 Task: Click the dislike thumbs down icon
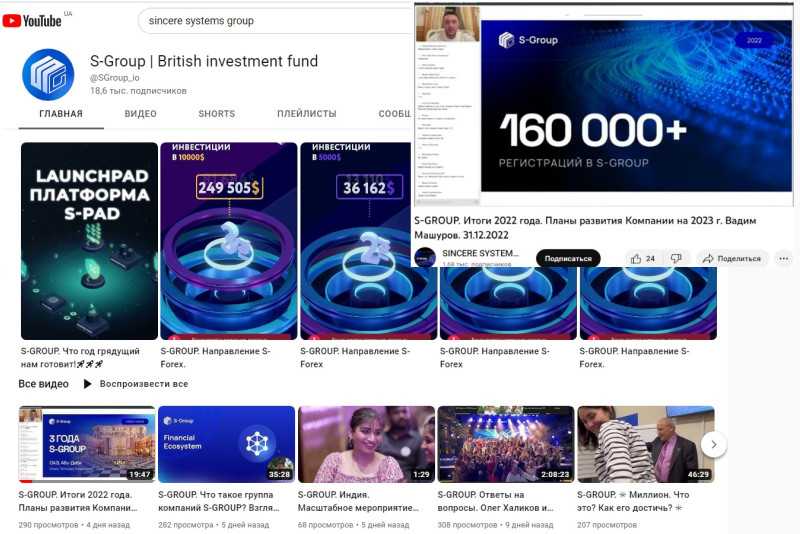tap(676, 259)
